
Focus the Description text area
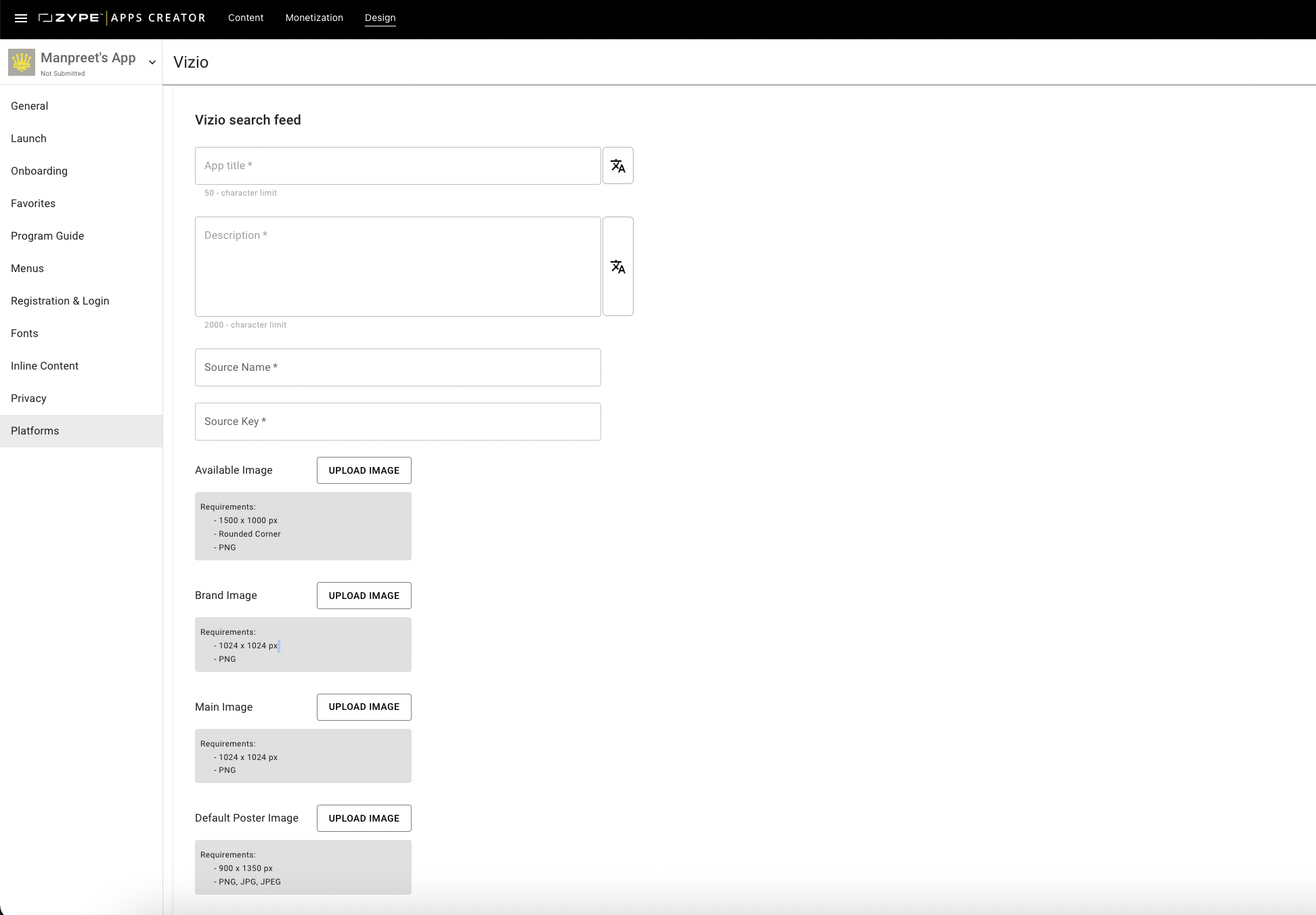point(398,267)
